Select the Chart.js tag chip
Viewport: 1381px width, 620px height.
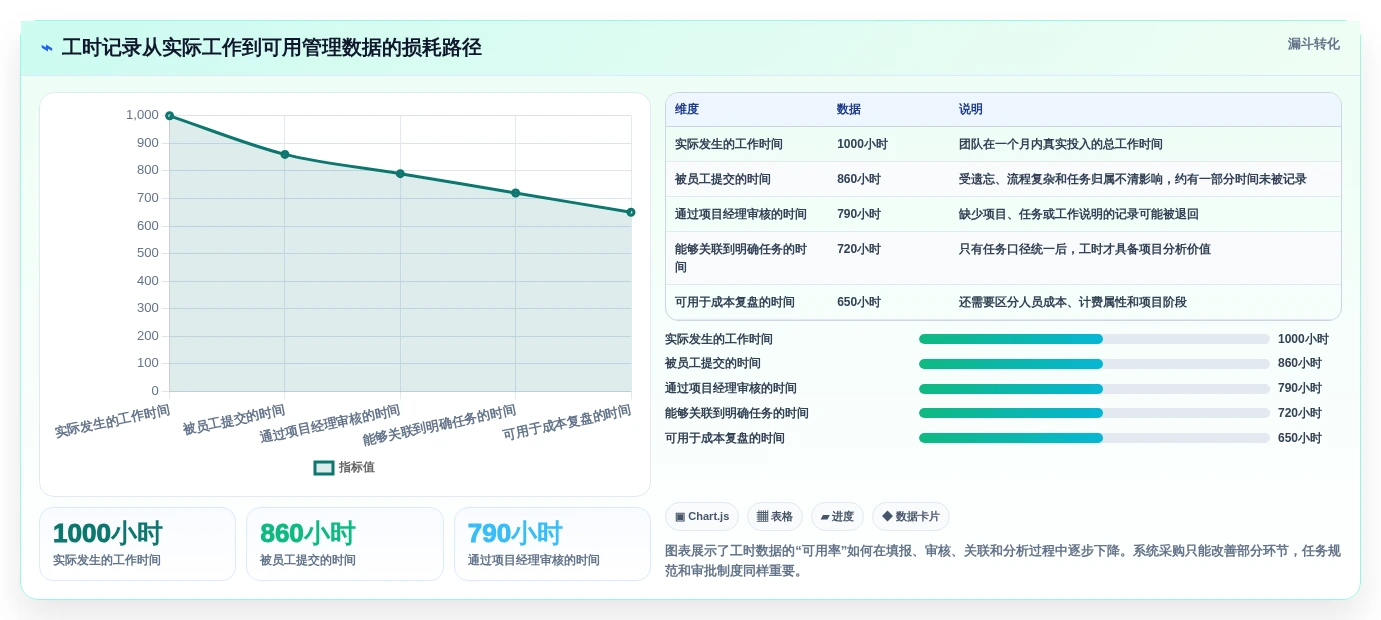[702, 516]
